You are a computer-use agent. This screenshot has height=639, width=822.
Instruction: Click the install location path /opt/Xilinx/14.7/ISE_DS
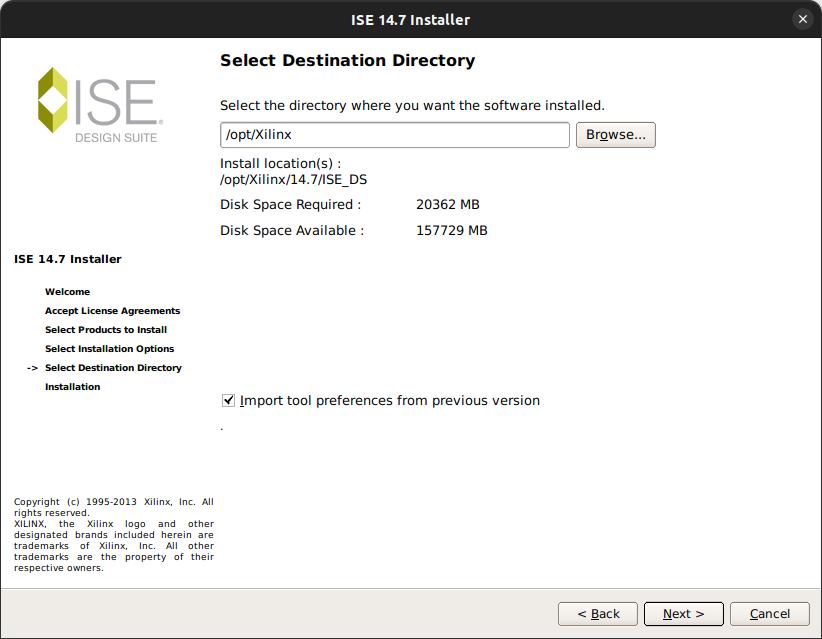click(x=294, y=179)
